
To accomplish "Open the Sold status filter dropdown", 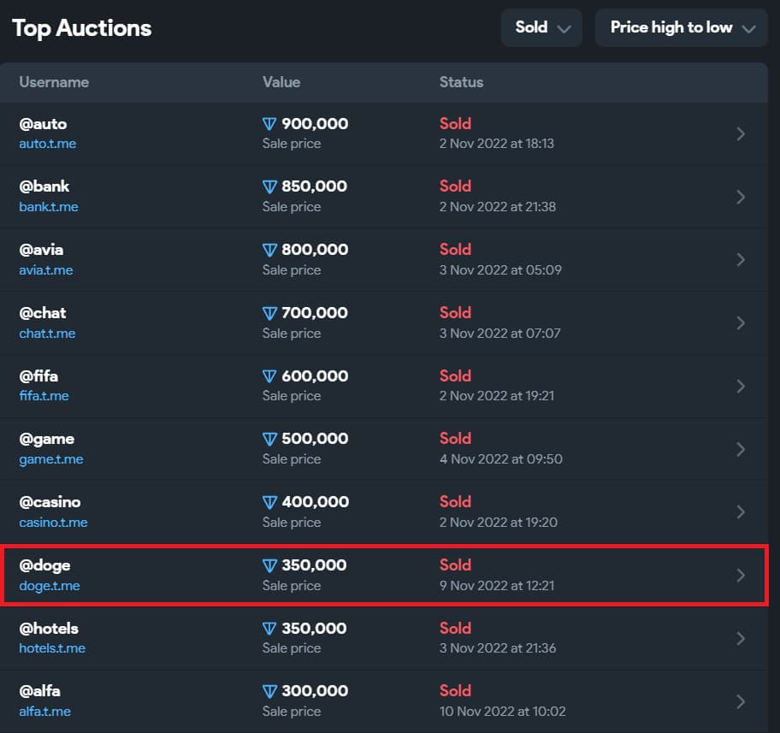I will click(x=542, y=28).
